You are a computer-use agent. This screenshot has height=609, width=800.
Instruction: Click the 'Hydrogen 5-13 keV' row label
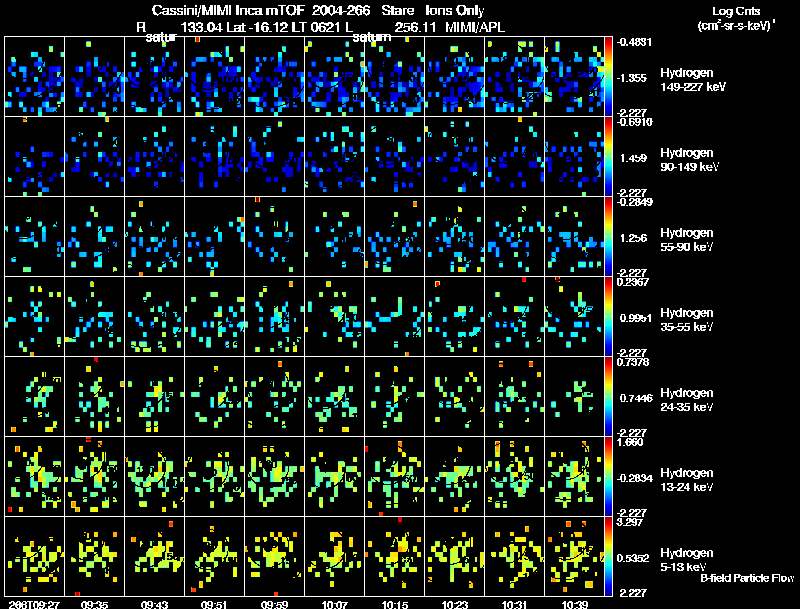687,560
